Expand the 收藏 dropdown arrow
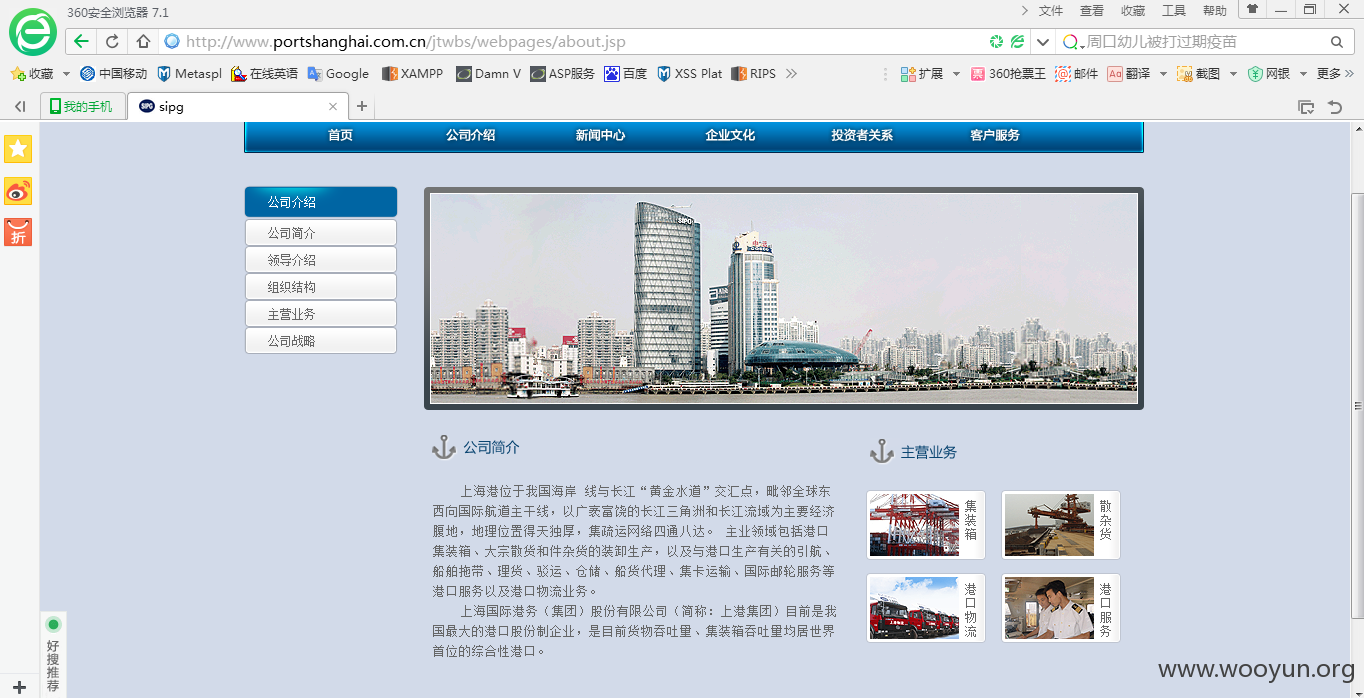Screen dimensions: 1364x698 point(66,73)
